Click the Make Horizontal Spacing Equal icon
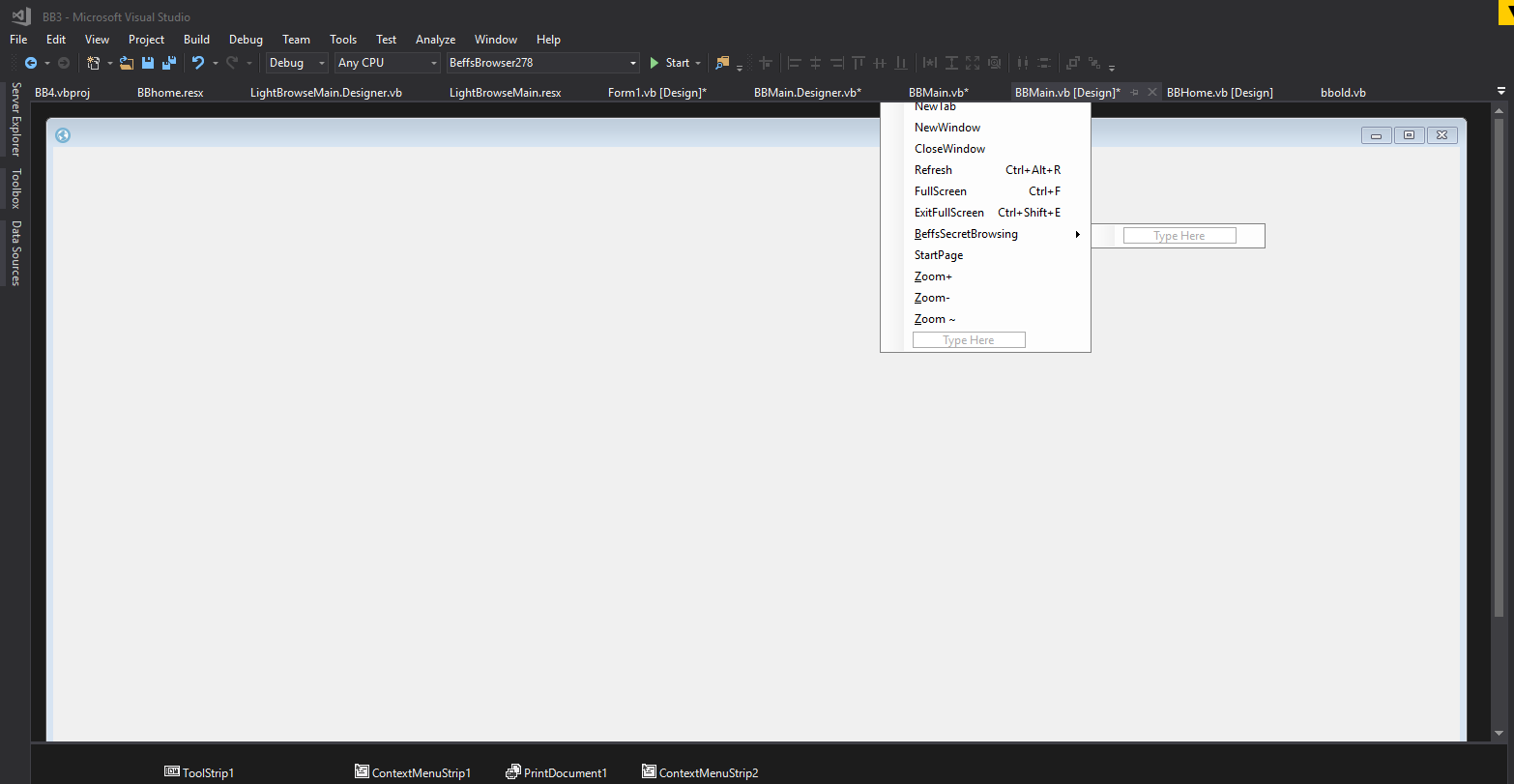 coord(1023,63)
